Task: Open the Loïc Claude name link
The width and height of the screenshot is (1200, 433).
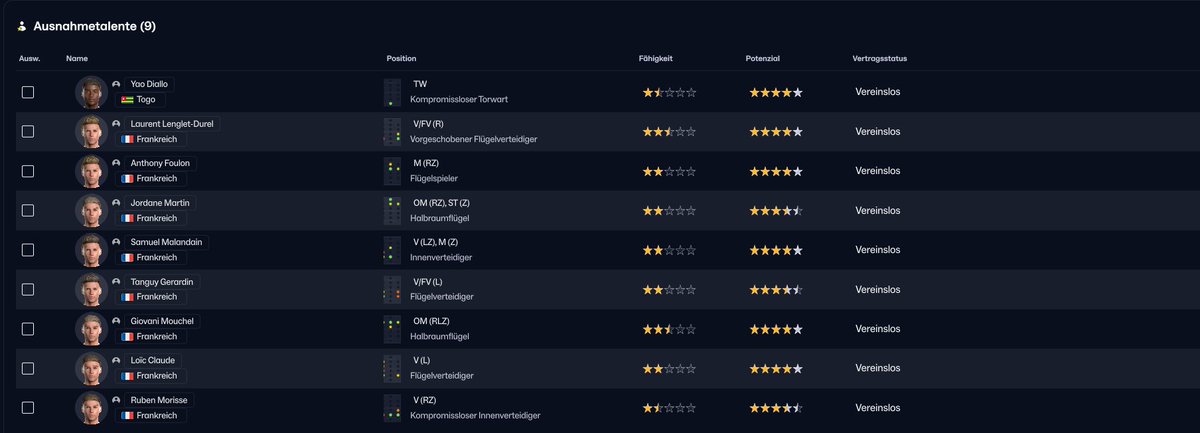Action: coord(155,361)
